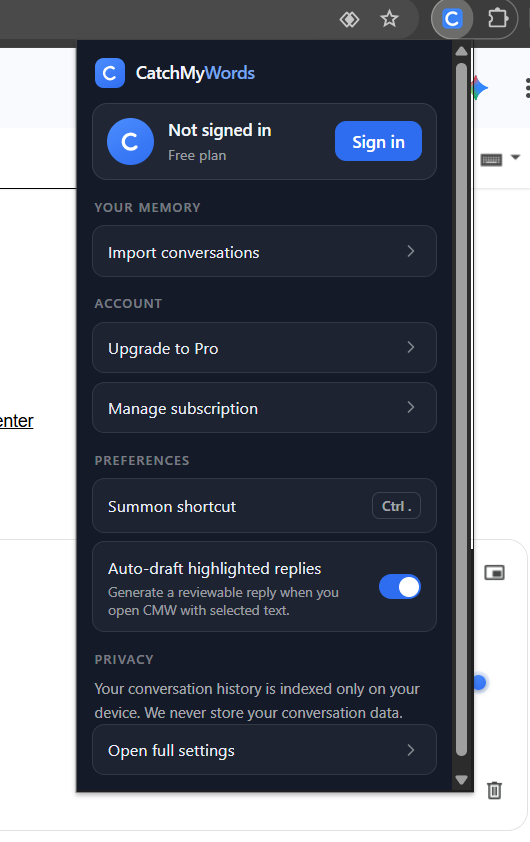
Task: Click the CatchMyWords extension icon in toolbar
Action: coord(452,19)
